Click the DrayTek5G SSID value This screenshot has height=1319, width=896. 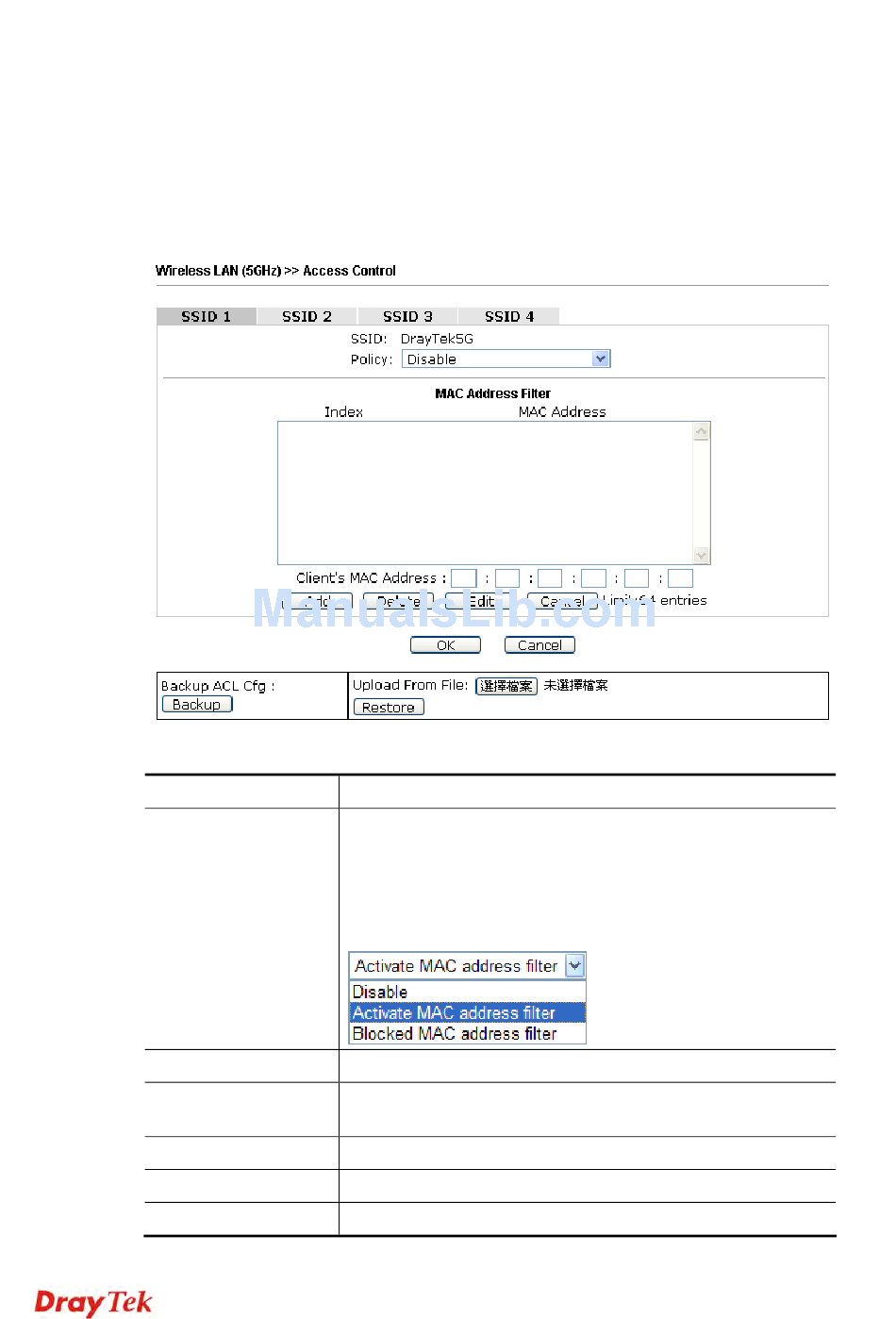[x=437, y=339]
